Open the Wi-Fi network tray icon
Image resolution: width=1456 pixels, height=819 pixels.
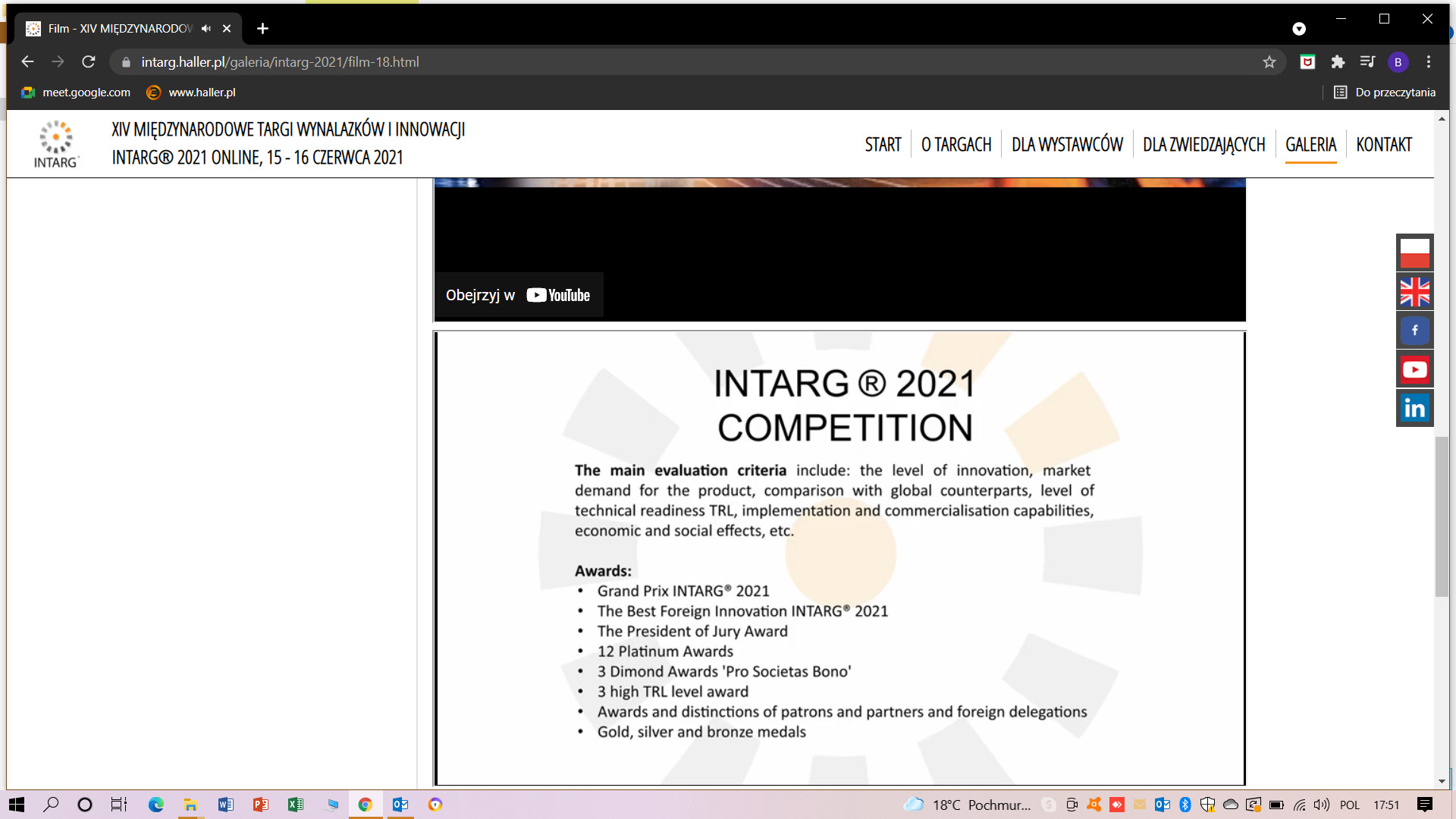click(x=1300, y=805)
